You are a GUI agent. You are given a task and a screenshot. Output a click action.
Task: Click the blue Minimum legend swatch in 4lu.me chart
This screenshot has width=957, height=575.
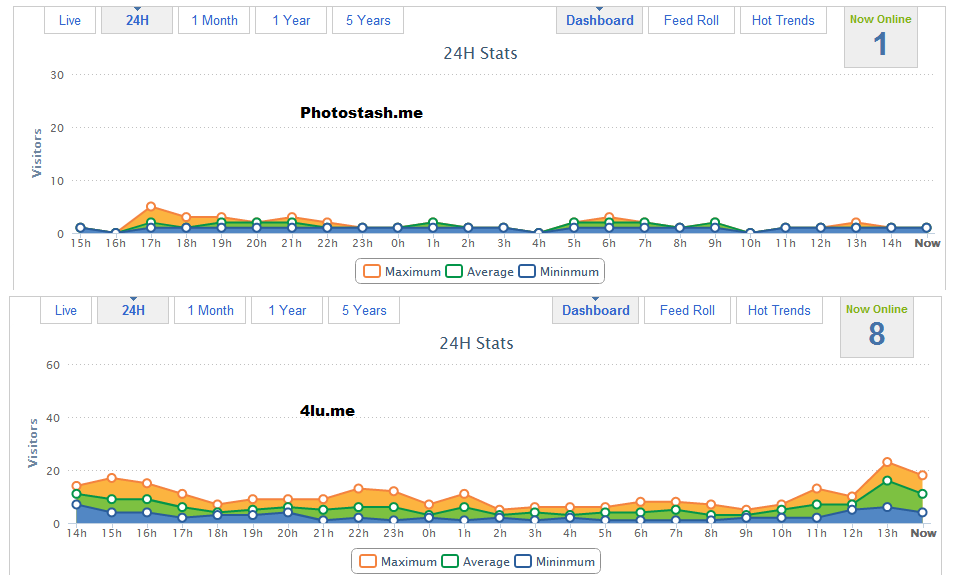coord(523,562)
